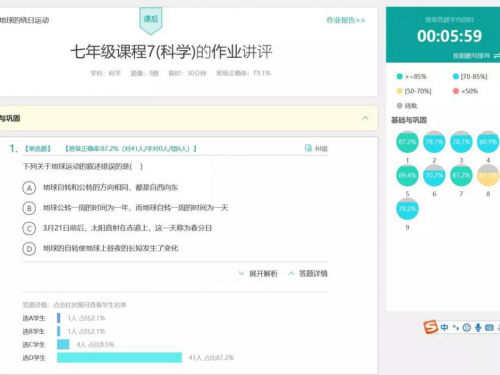Start Sogou voice input microphone

pyautogui.click(x=478, y=328)
